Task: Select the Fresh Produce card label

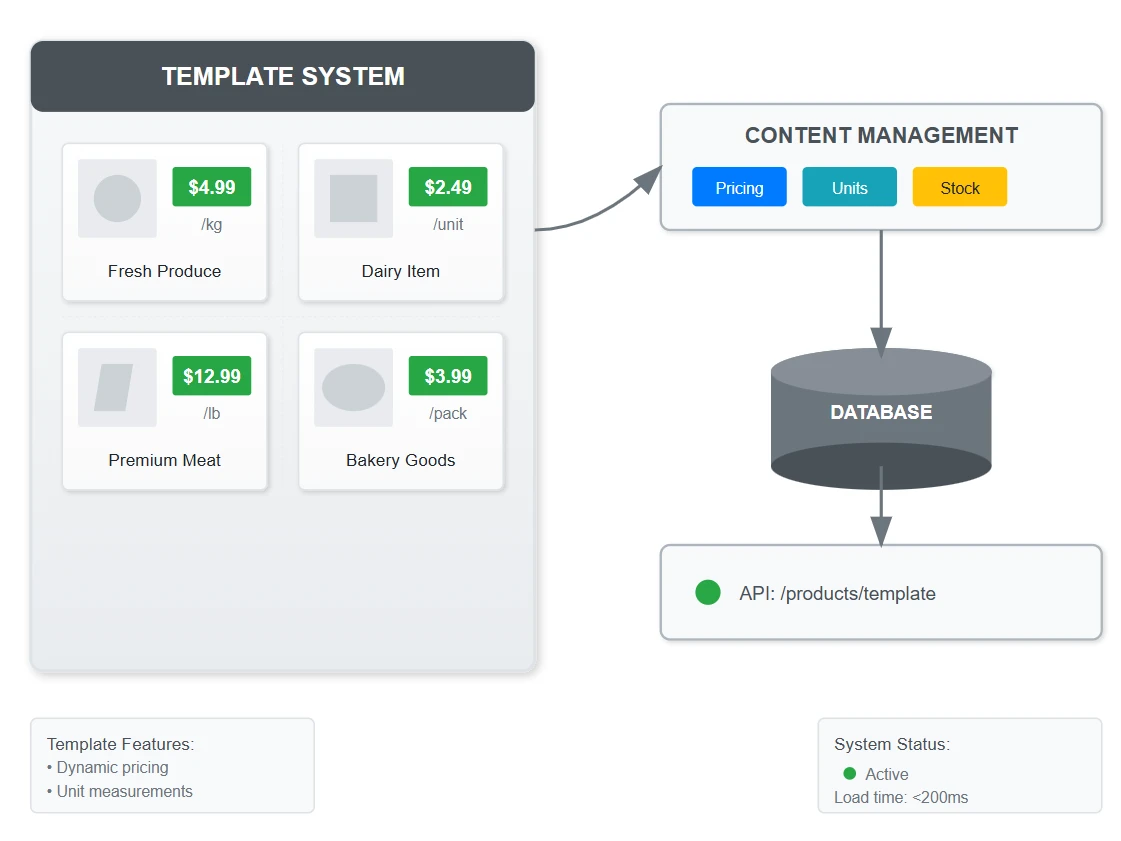Action: (164, 271)
